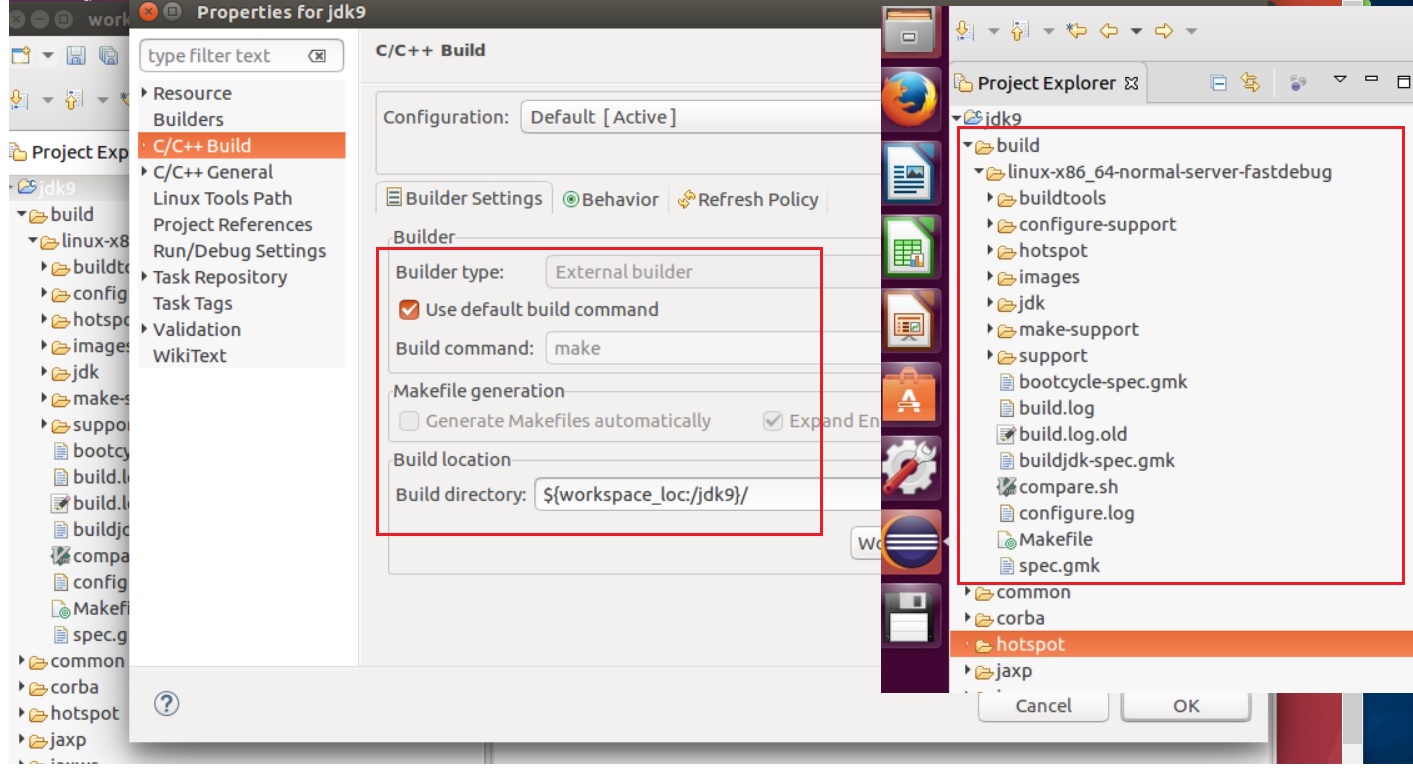This screenshot has width=1413, height=780.
Task: Toggle the Use default build command checkbox
Action: pyautogui.click(x=408, y=309)
